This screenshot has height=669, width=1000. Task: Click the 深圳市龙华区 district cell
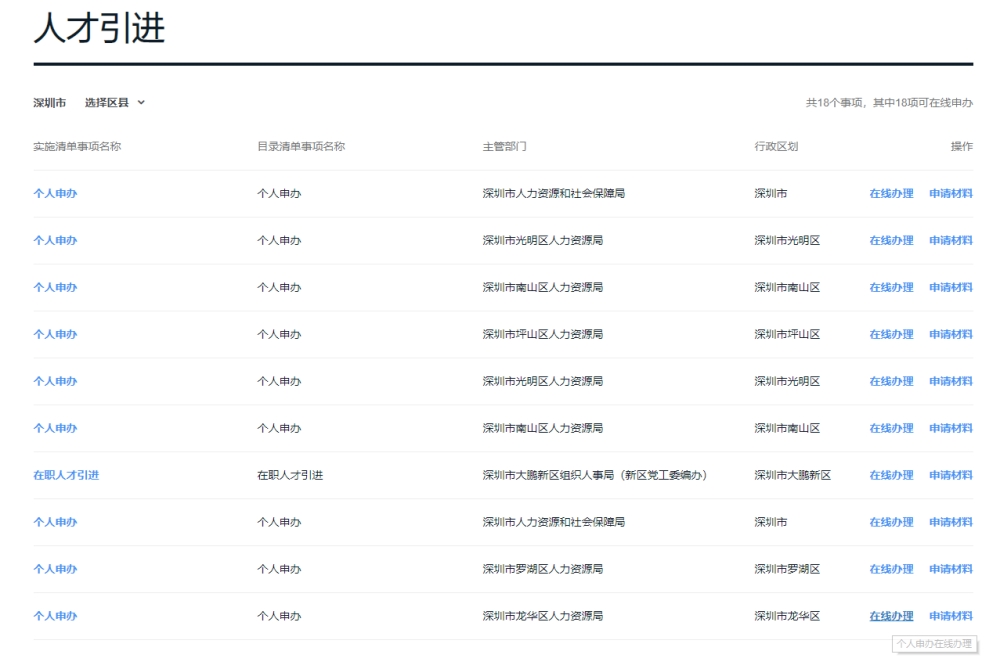tap(787, 616)
